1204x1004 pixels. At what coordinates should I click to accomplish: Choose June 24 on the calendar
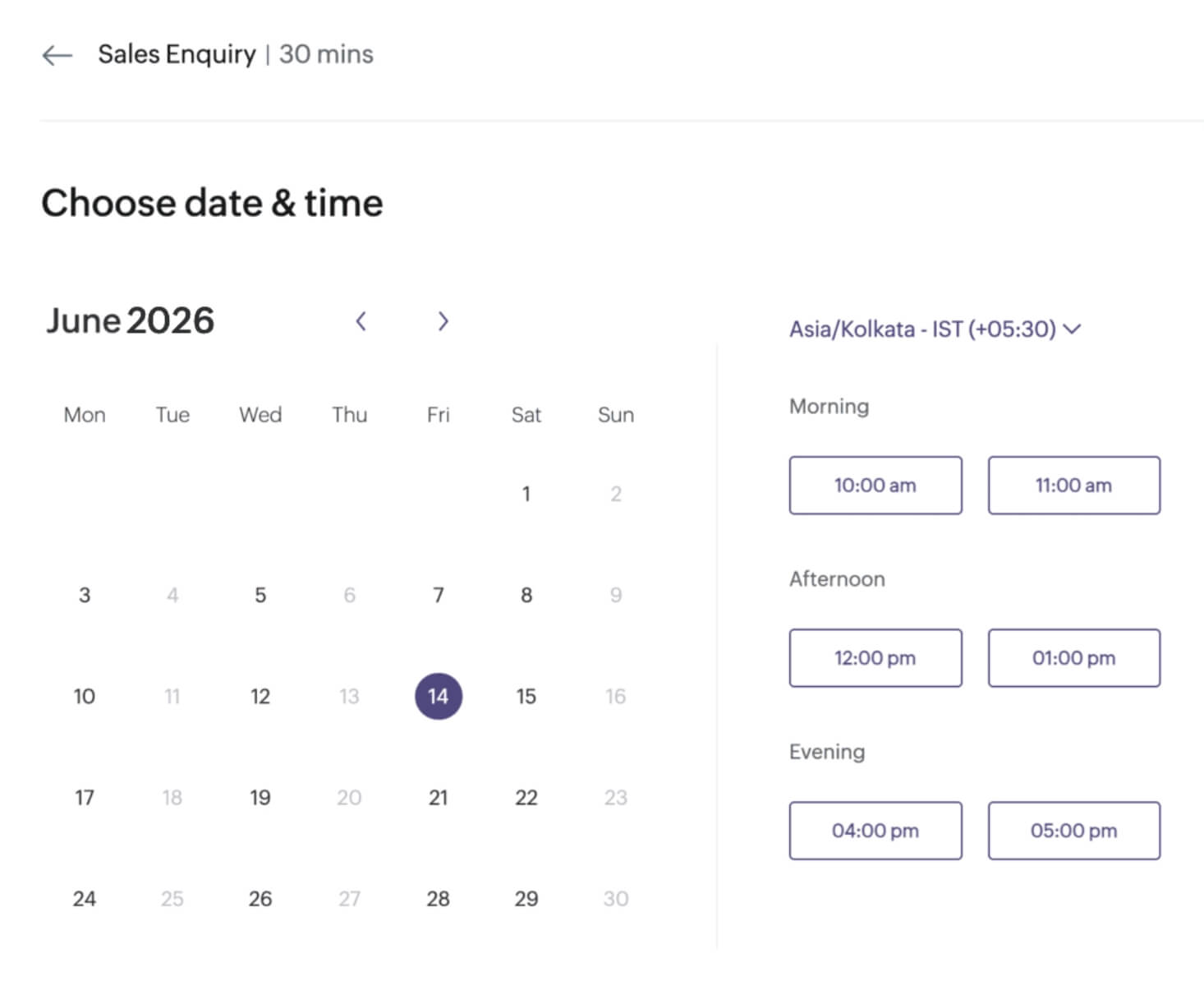click(x=85, y=899)
